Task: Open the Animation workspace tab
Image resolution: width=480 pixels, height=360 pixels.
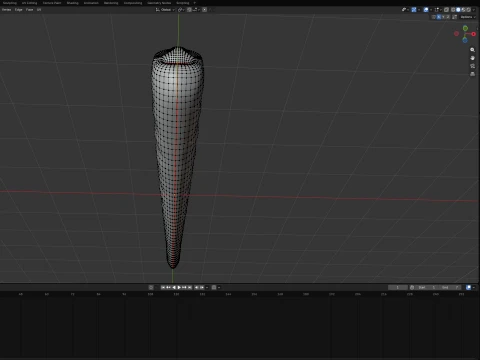Action: [91, 3]
